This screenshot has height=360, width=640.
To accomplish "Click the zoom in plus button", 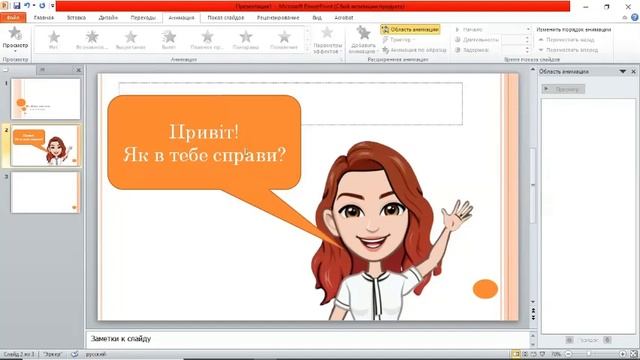I will point(623,354).
